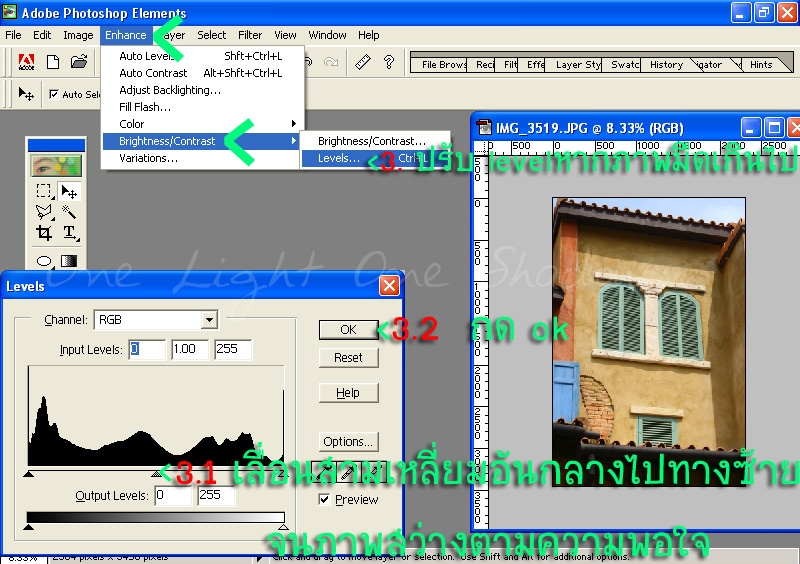Open the View menu
The height and width of the screenshot is (564, 800).
(x=285, y=35)
